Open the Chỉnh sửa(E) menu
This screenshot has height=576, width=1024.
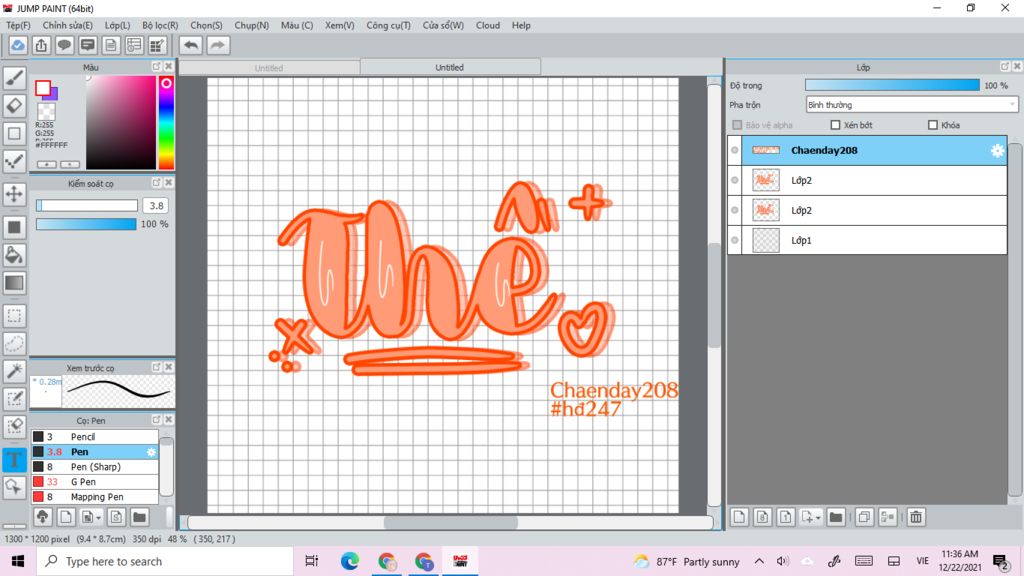(x=67, y=25)
